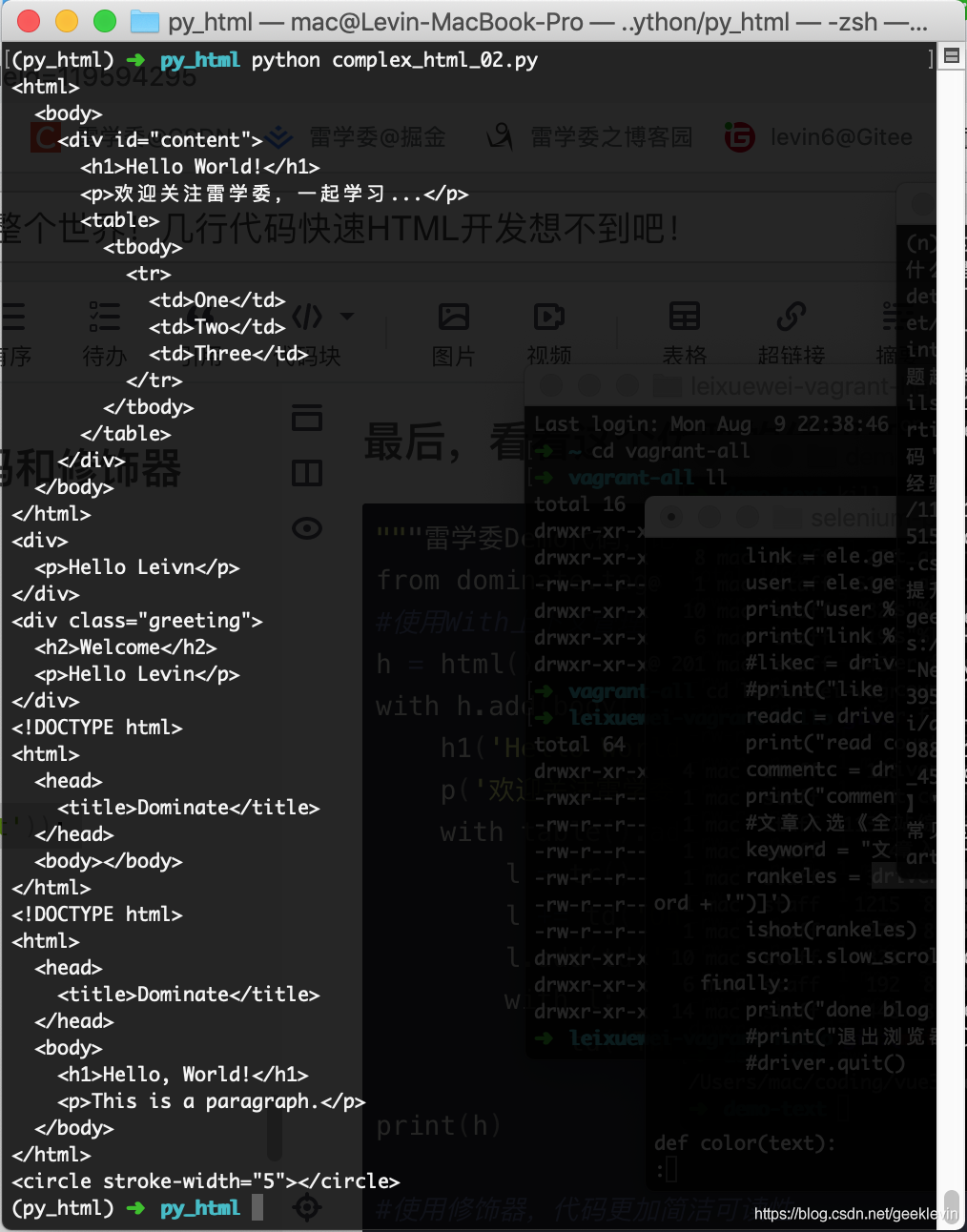
Task: Click the folder proxy icon in terminal title
Action: [145, 21]
